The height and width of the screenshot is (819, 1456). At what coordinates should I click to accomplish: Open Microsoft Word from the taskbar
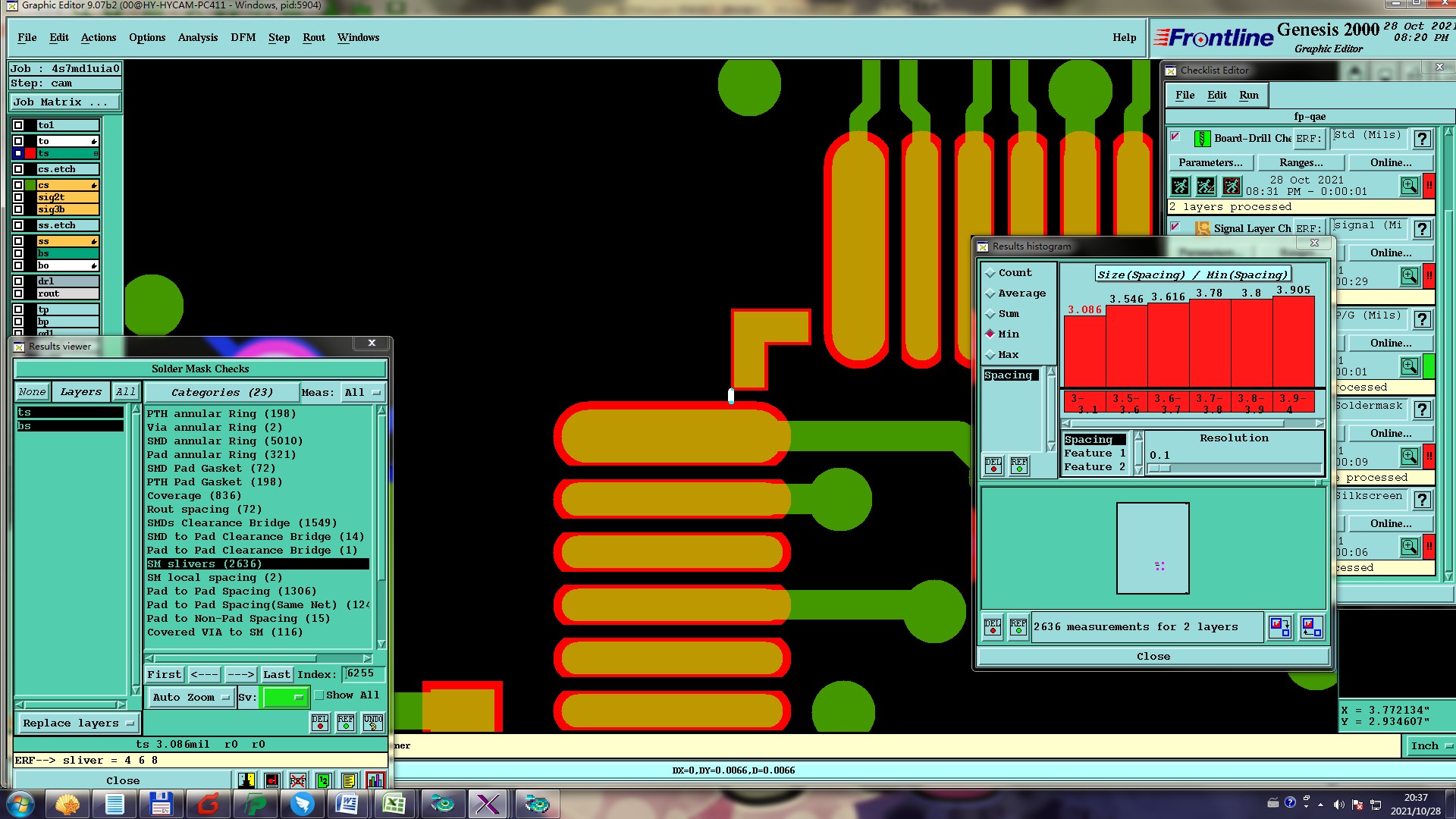coord(348,804)
